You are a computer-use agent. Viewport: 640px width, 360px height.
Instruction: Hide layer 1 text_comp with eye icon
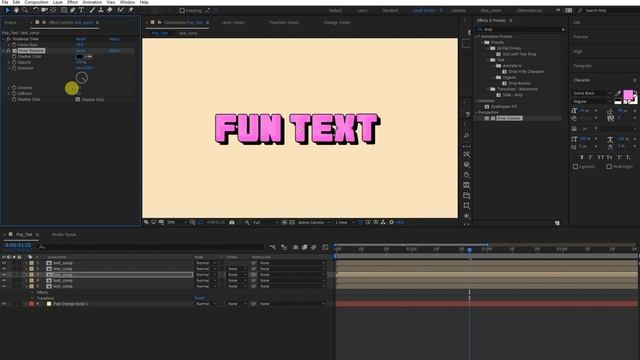(4, 263)
